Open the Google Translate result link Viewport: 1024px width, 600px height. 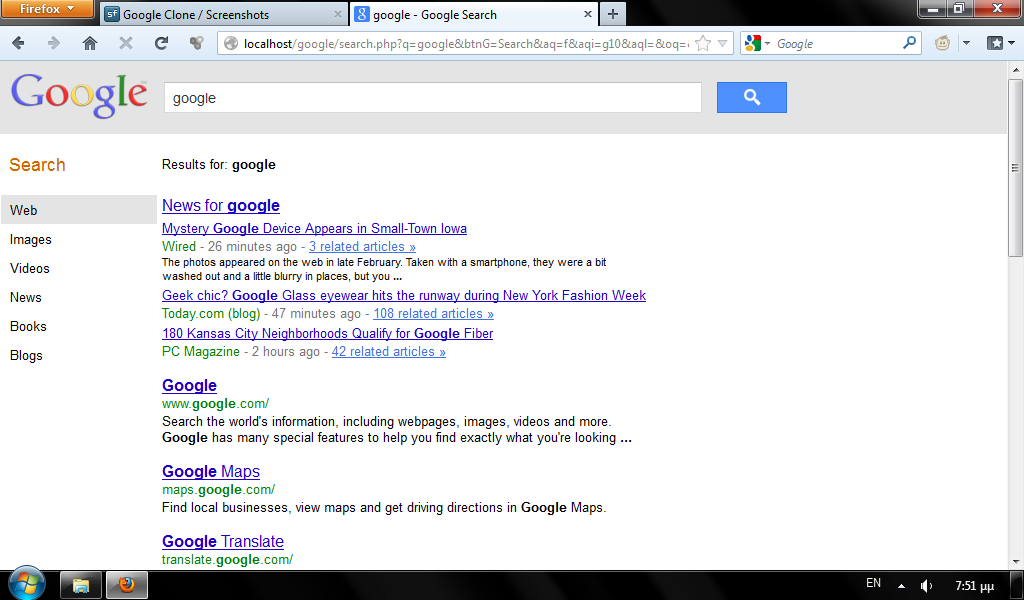(x=223, y=542)
